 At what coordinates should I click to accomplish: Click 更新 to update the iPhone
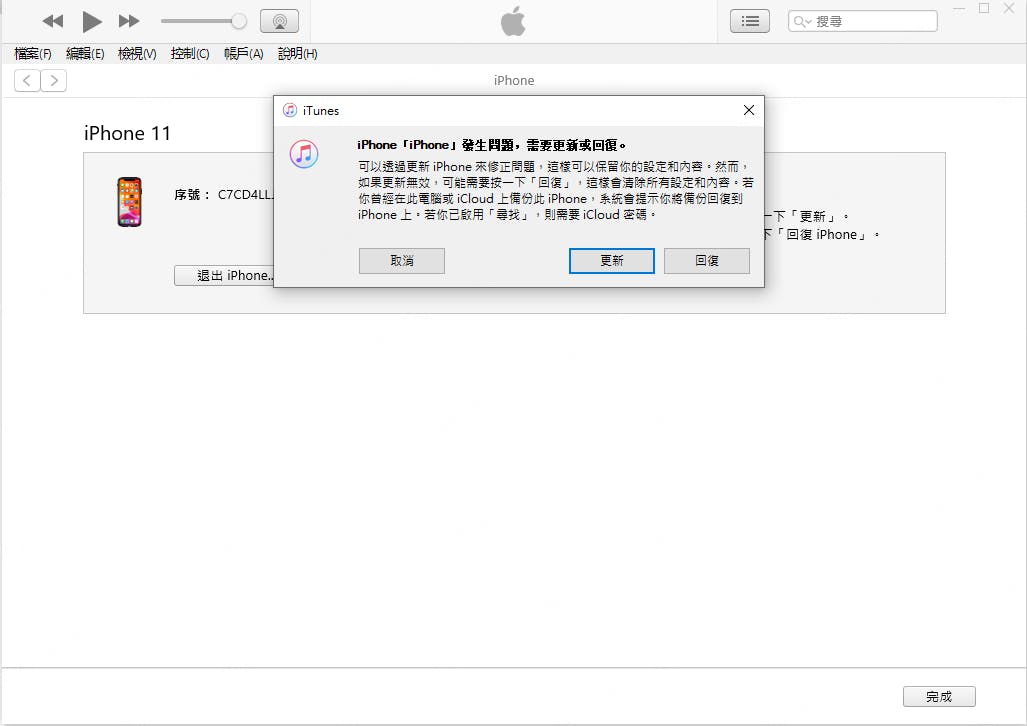(612, 261)
